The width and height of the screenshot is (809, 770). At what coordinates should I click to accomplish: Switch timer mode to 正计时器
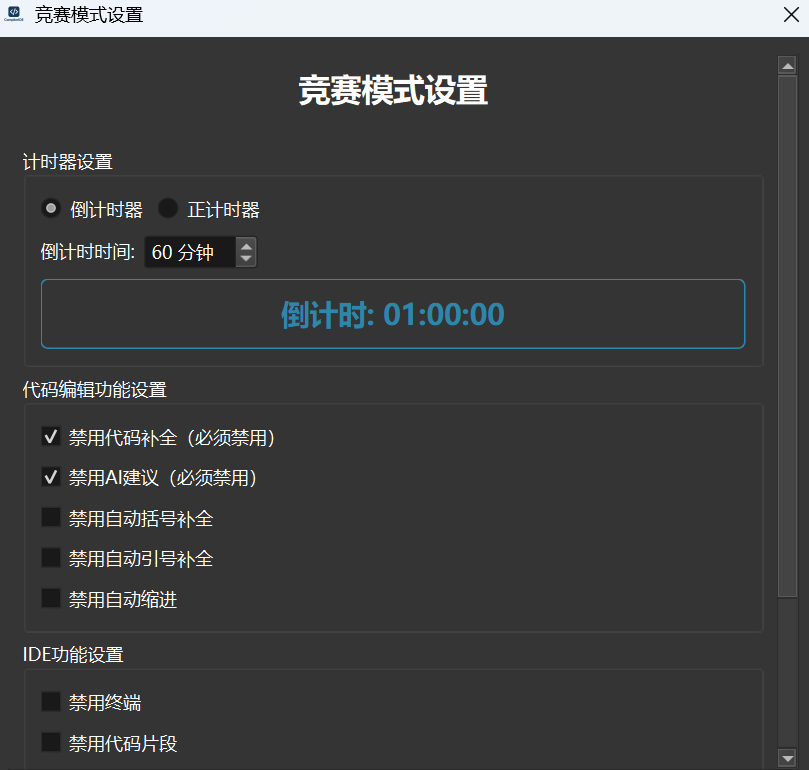(165, 208)
